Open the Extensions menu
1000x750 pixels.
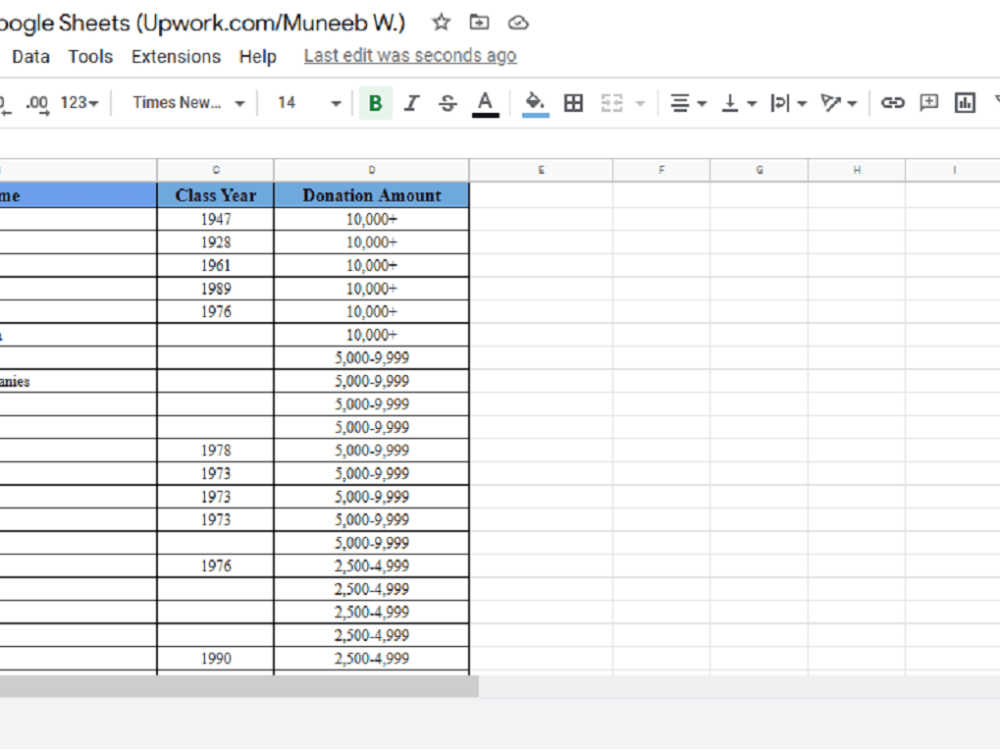pos(176,57)
